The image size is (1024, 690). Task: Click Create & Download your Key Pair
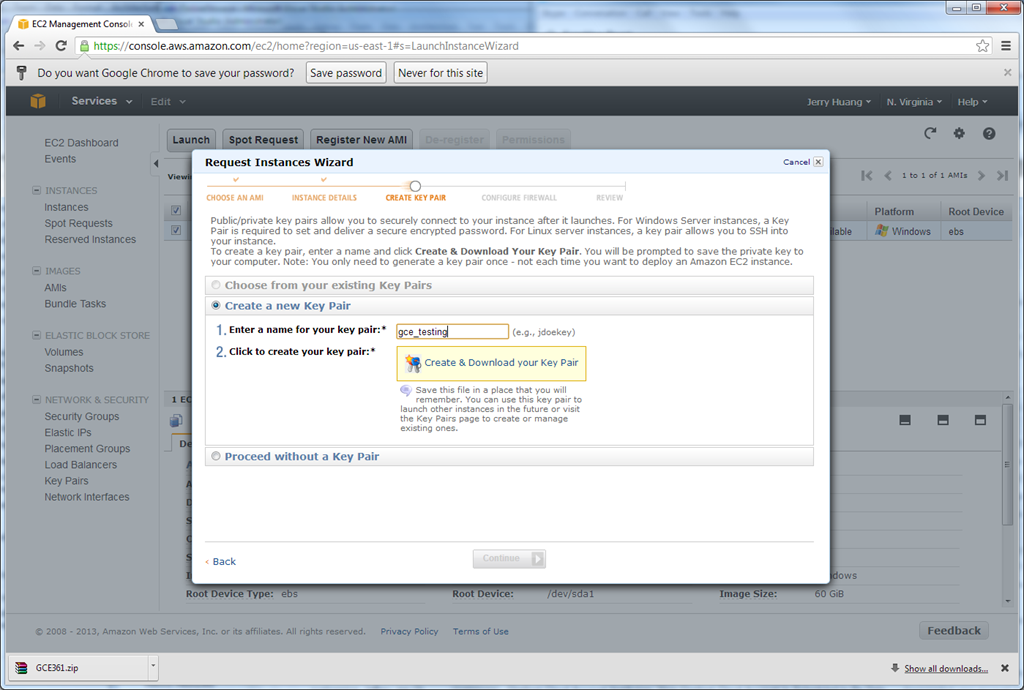[x=491, y=363]
